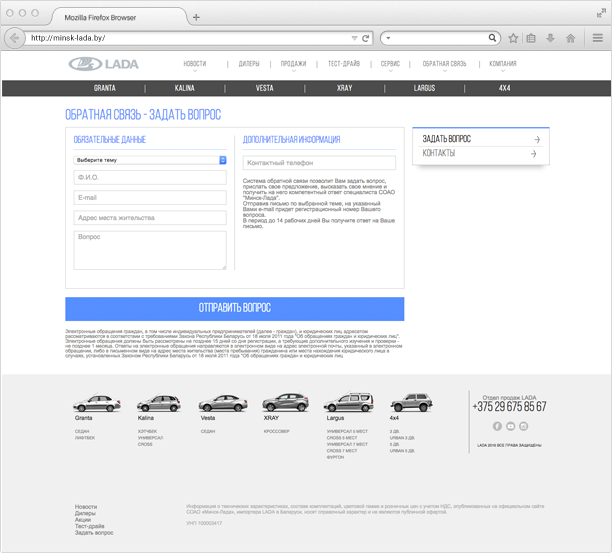This screenshot has width=612, height=553.
Task: Click the arrow icon beside КОНТАКТЫ
Action: (x=534, y=154)
